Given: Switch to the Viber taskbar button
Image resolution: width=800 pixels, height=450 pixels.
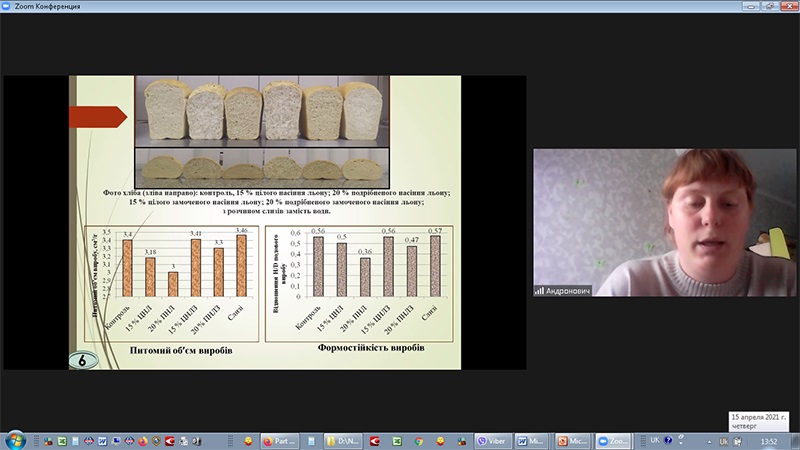Looking at the screenshot, I should [493, 441].
